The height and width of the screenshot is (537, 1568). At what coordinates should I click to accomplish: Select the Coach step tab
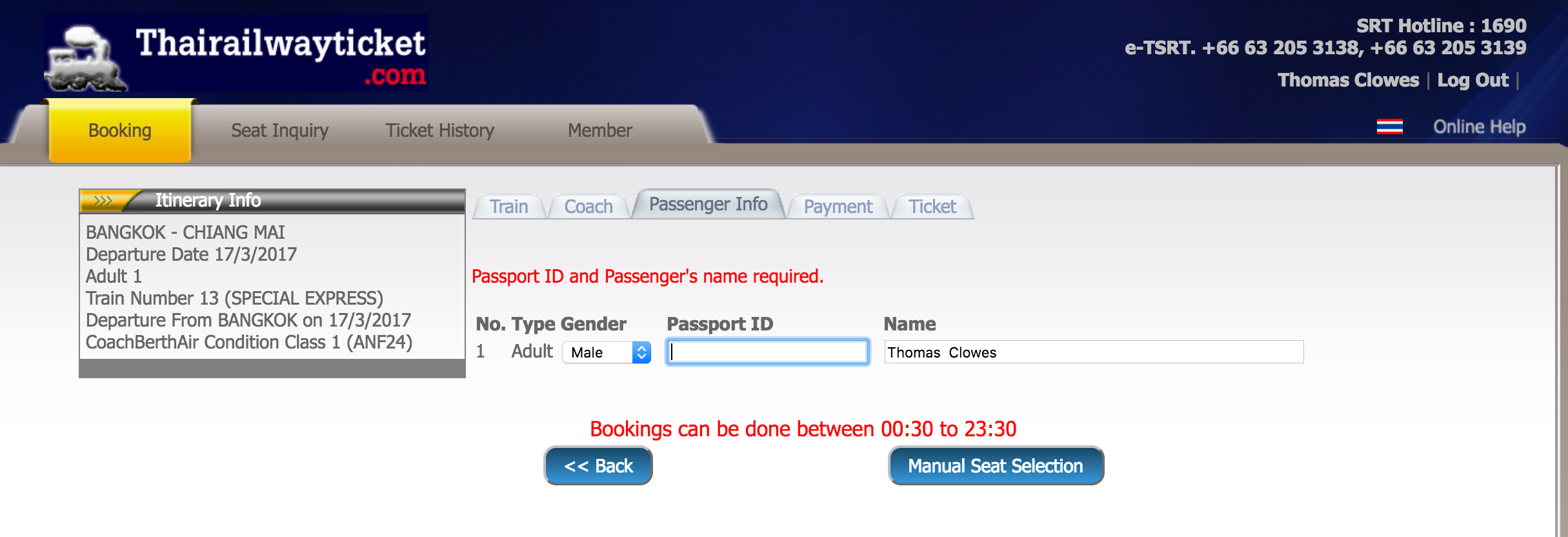click(588, 207)
